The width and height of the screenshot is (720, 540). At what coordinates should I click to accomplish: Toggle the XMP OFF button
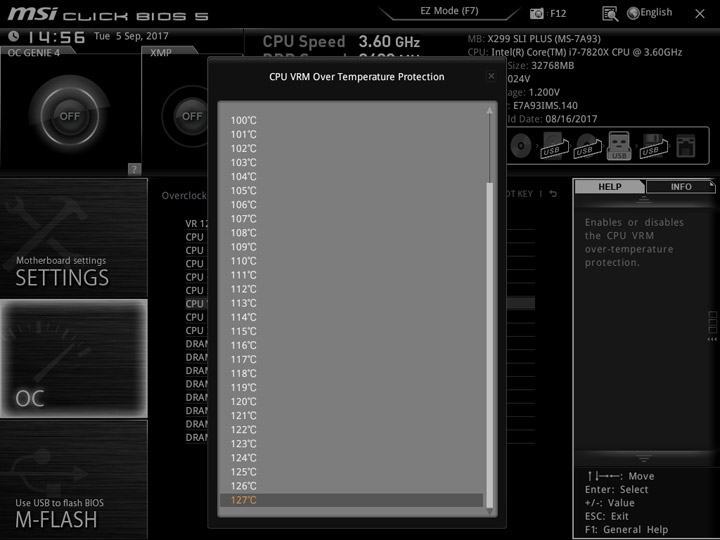[x=191, y=116]
